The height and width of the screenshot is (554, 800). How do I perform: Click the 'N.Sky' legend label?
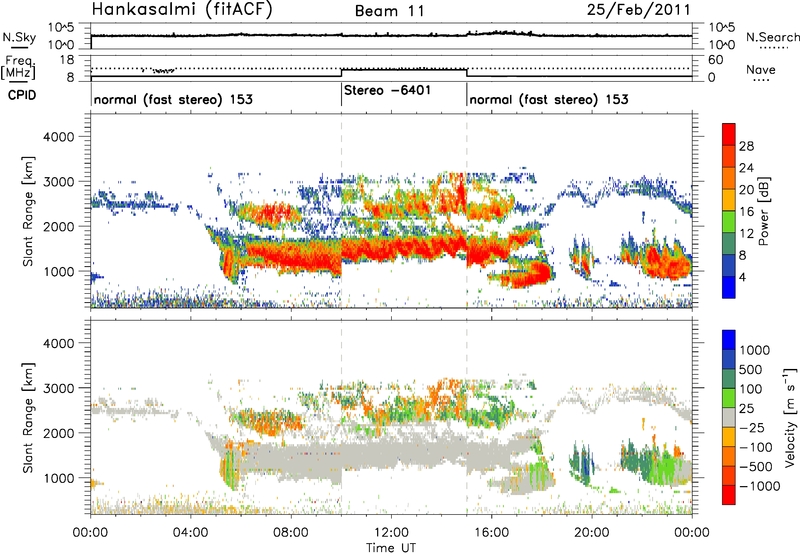point(19,37)
